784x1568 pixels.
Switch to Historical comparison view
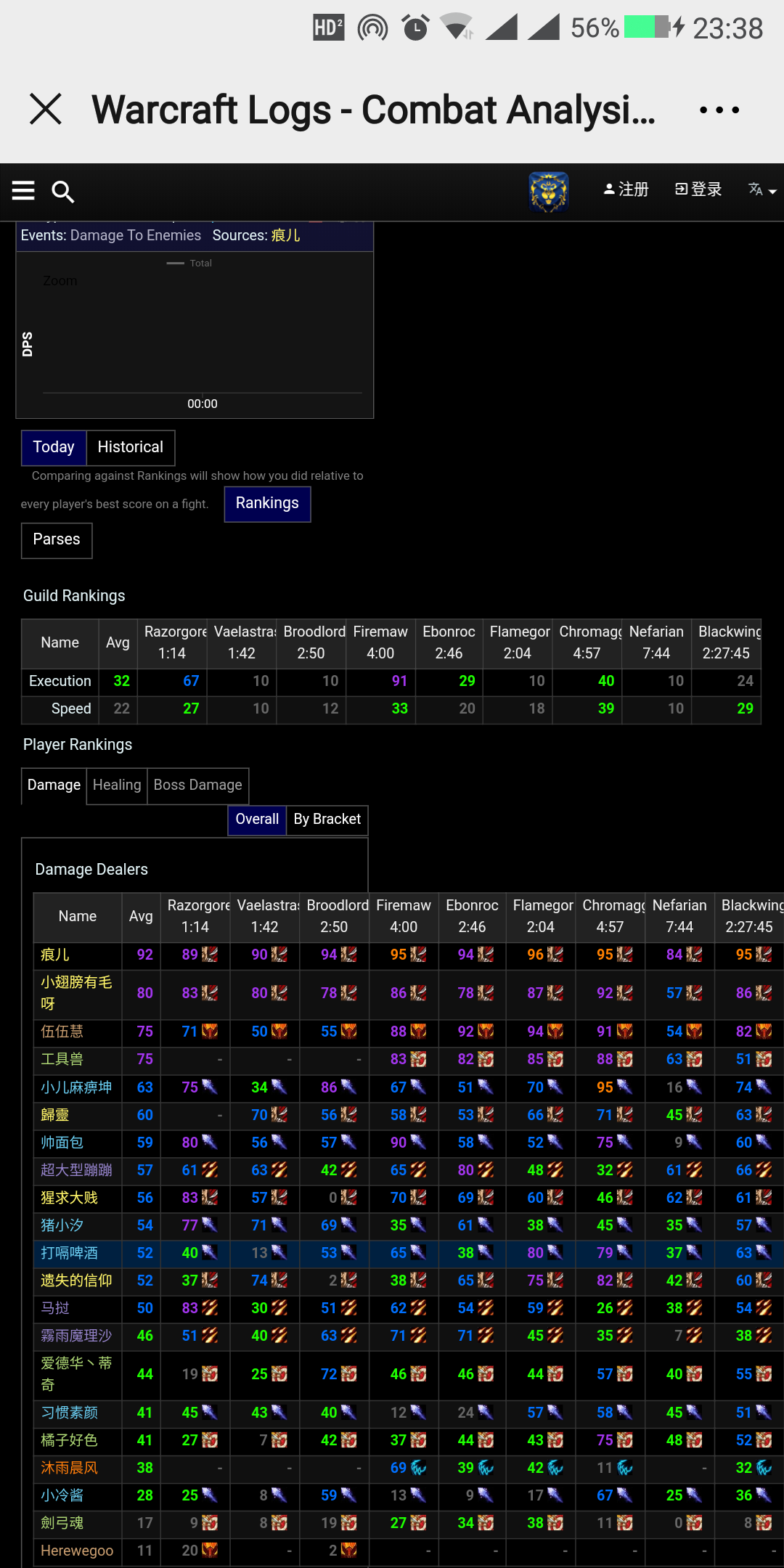(131, 447)
